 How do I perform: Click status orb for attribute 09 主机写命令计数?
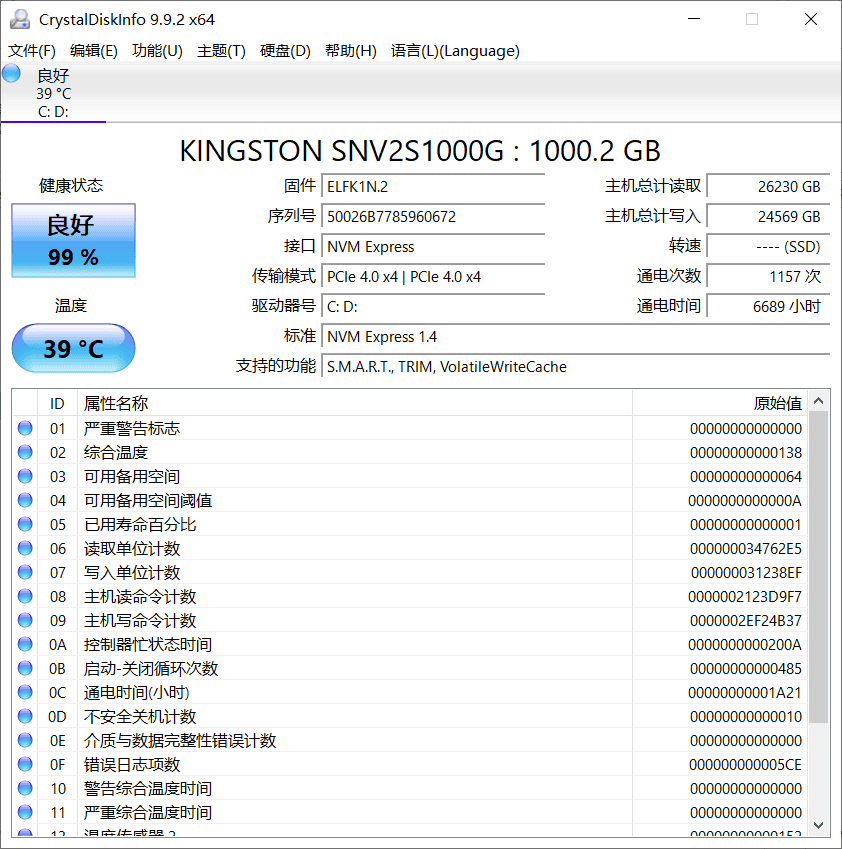coord(25,621)
